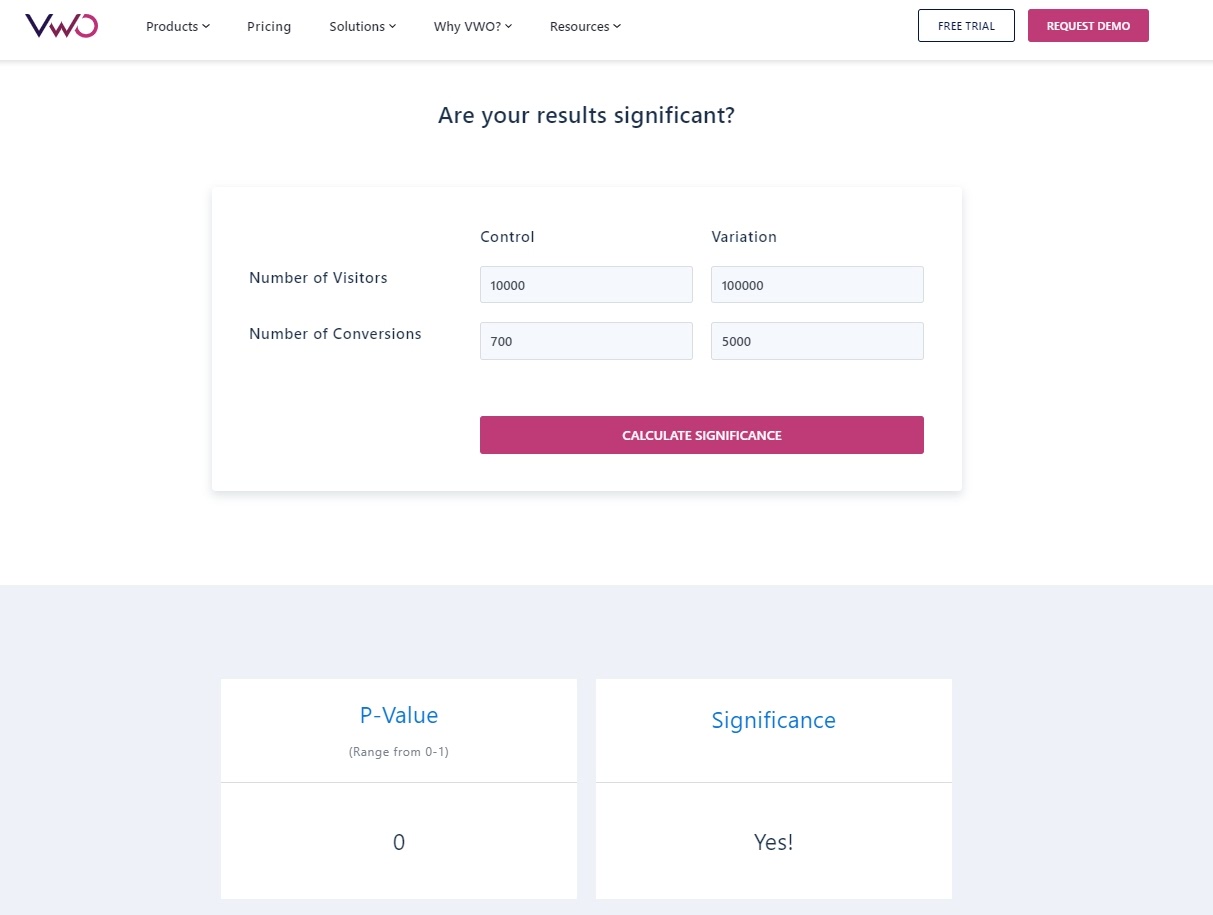The width and height of the screenshot is (1213, 915).
Task: Open the Pricing page
Action: coord(269,27)
